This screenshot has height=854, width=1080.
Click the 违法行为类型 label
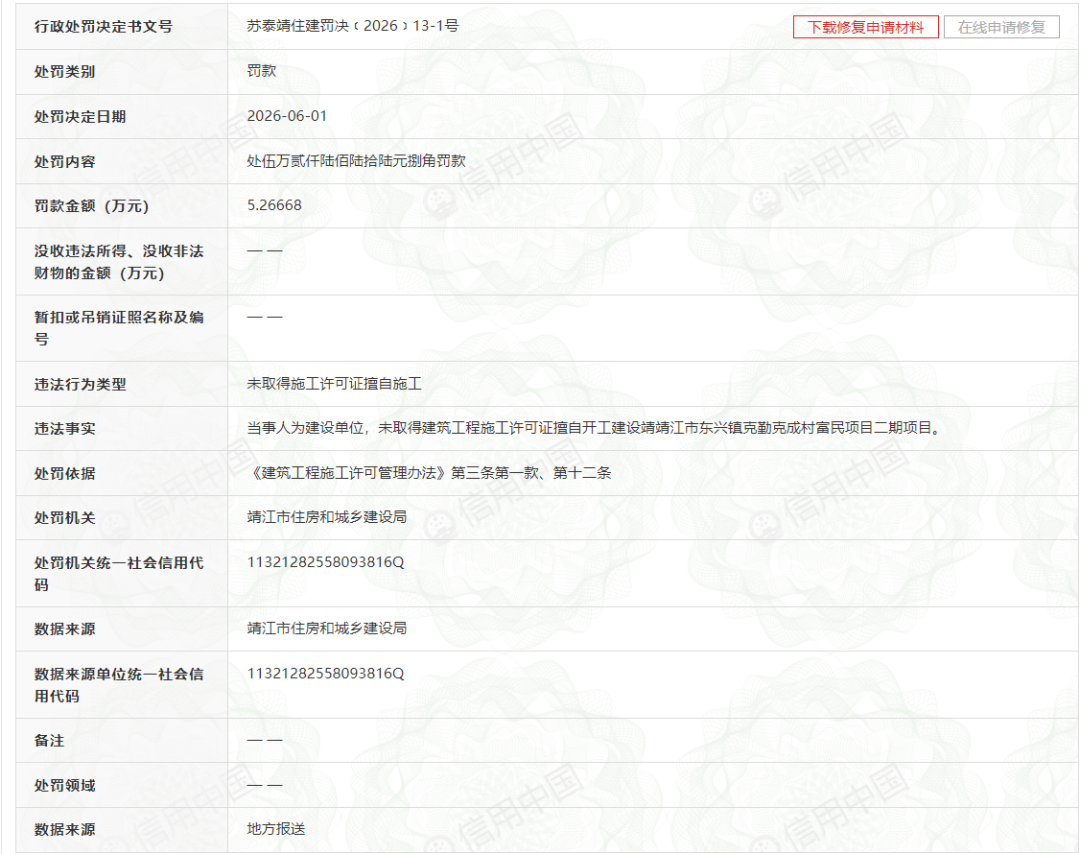coord(80,384)
